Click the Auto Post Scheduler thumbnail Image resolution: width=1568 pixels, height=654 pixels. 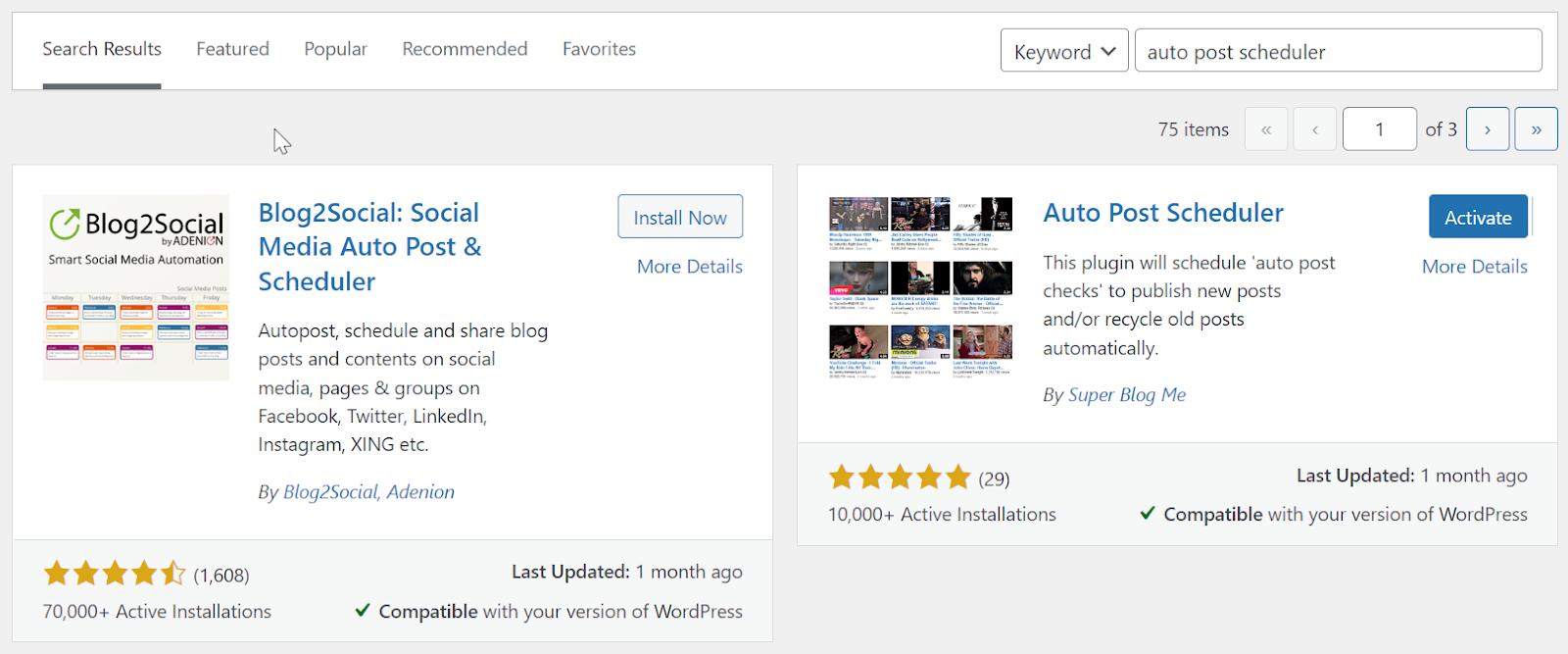click(x=920, y=286)
